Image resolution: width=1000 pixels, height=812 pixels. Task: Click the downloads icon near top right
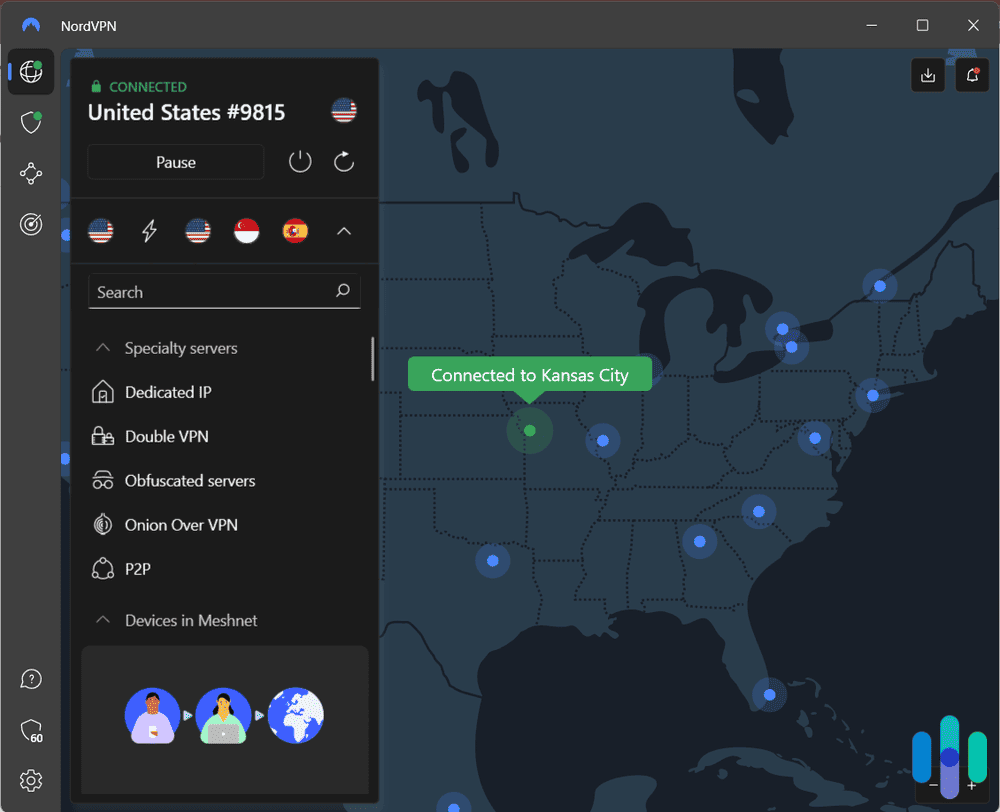927,74
